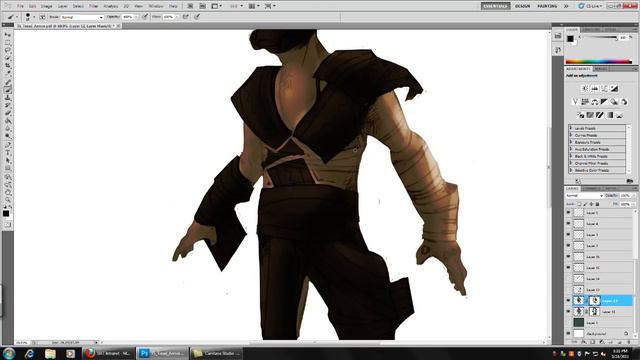Select the Pen tool

click(8, 144)
